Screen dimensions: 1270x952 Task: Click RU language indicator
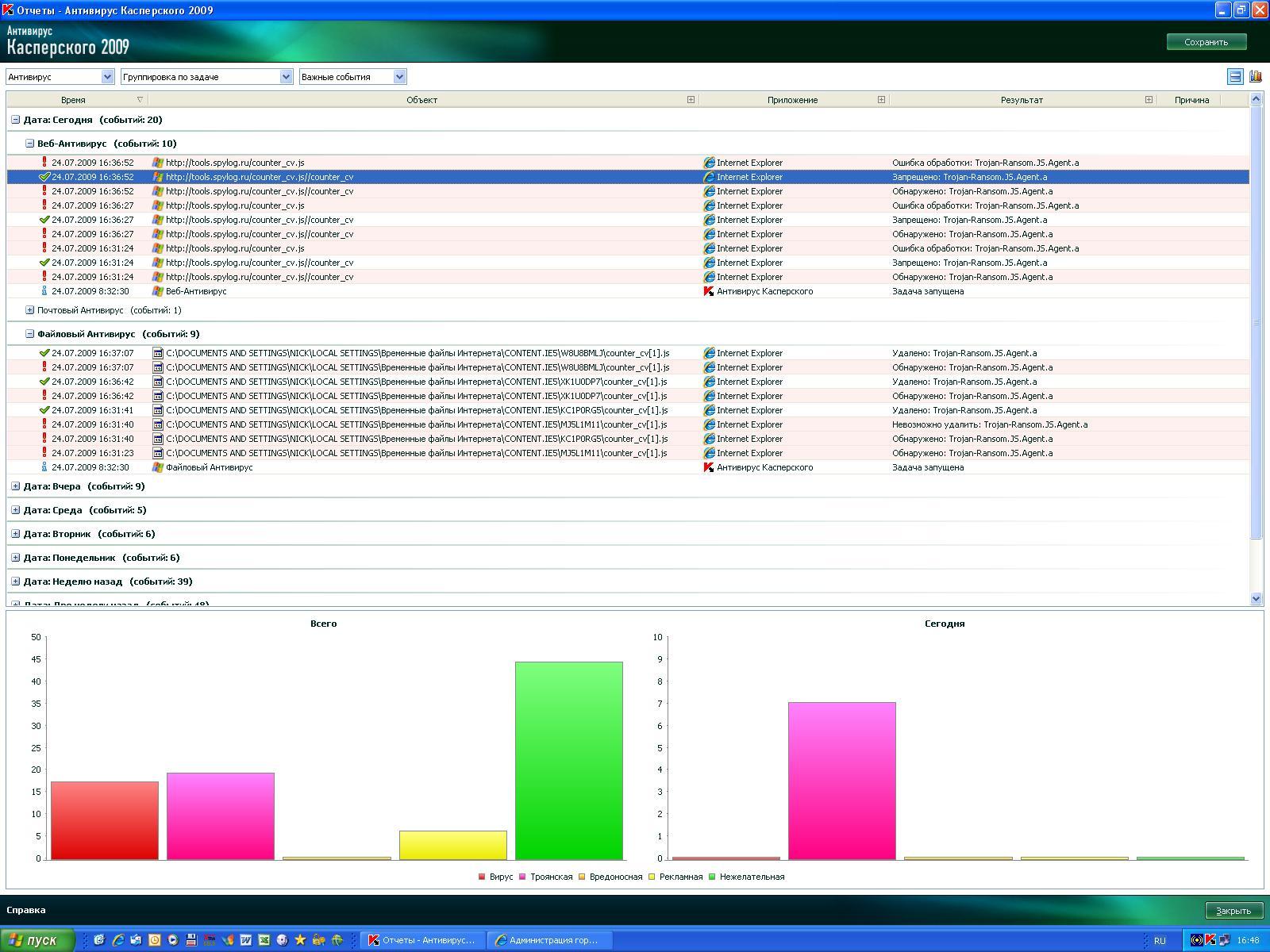coord(1160,940)
